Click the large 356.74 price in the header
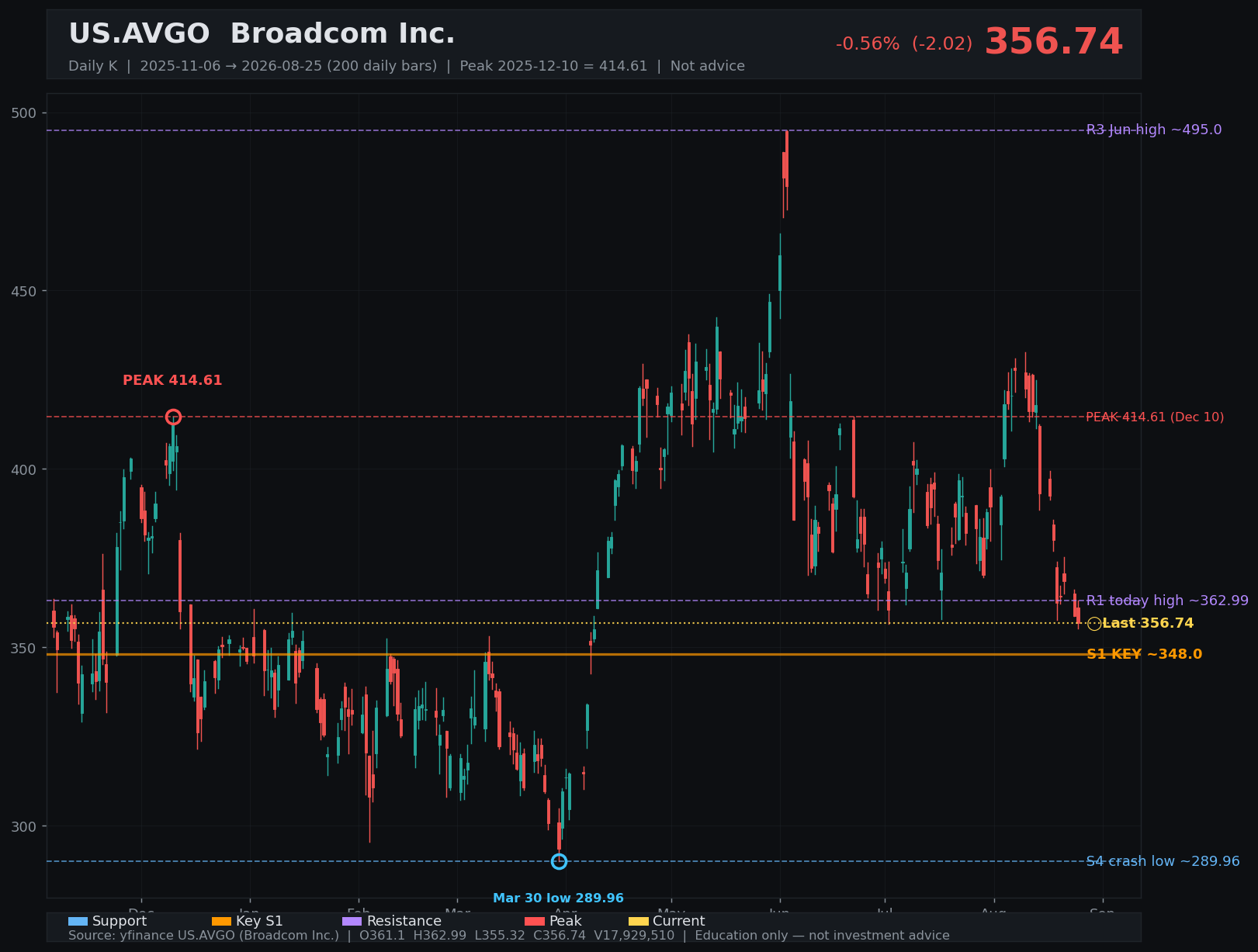The width and height of the screenshot is (1258, 952). pyautogui.click(x=1053, y=42)
